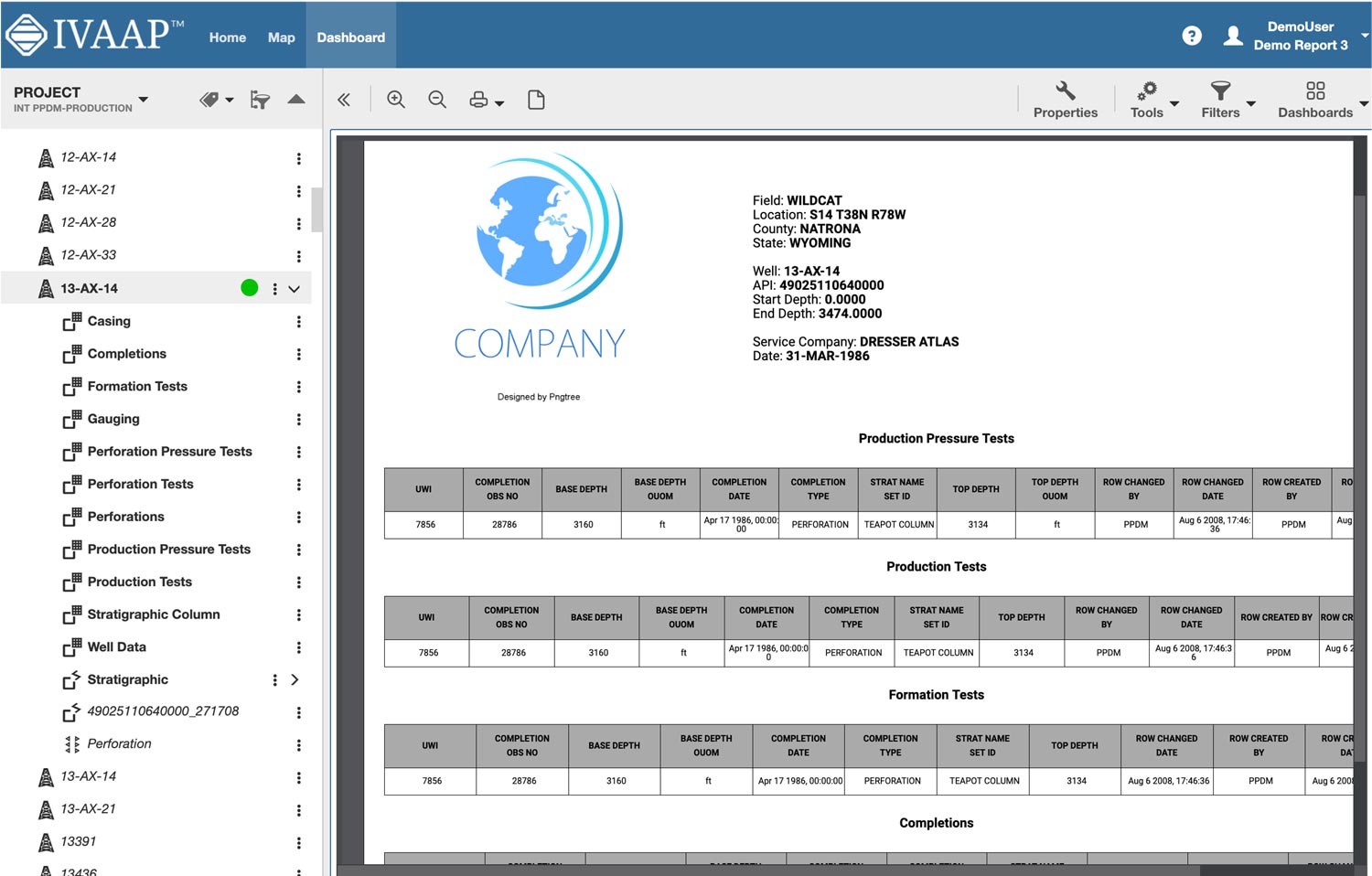Select well 12-AX-33 in the tree

[88, 255]
